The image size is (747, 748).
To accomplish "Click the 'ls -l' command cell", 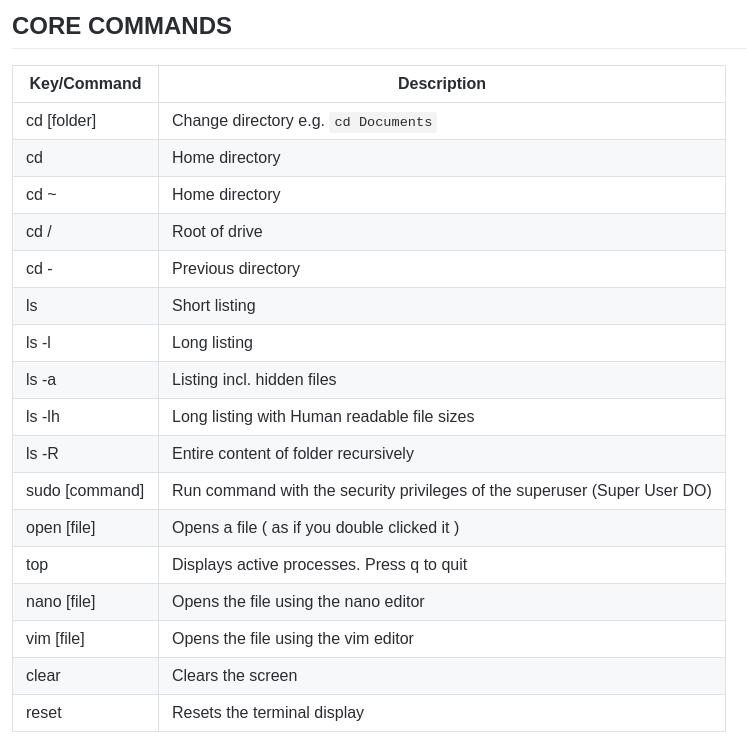I will coord(85,343).
